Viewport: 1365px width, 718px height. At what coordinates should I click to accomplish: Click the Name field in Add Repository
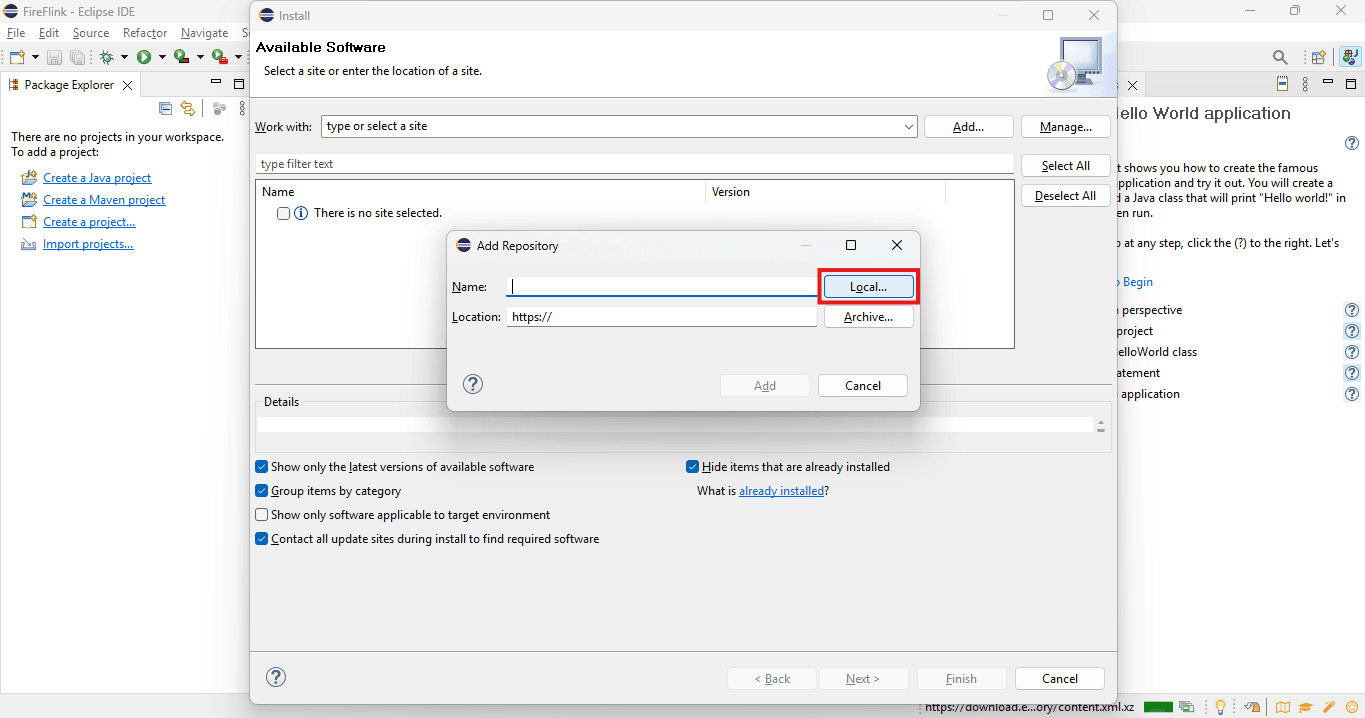click(662, 286)
